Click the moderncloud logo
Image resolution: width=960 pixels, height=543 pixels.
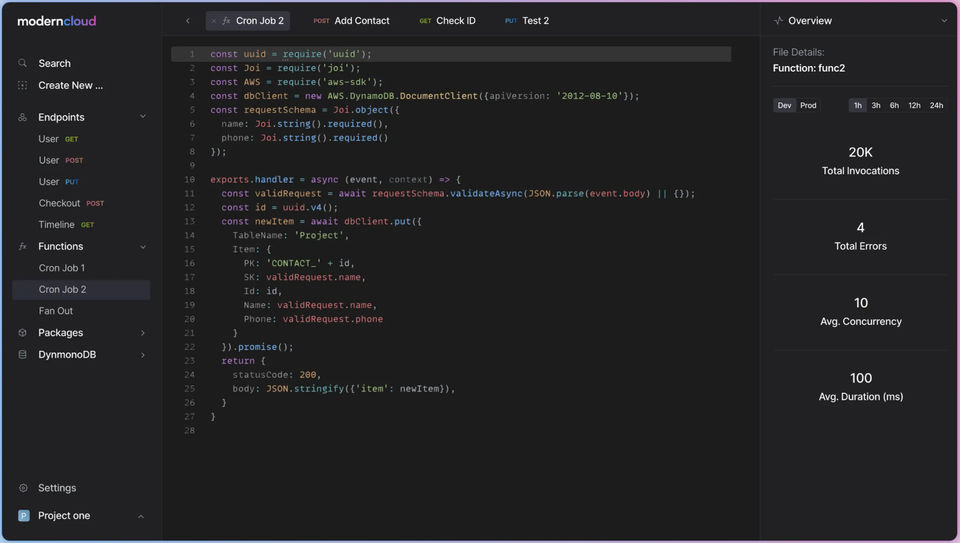(x=57, y=21)
